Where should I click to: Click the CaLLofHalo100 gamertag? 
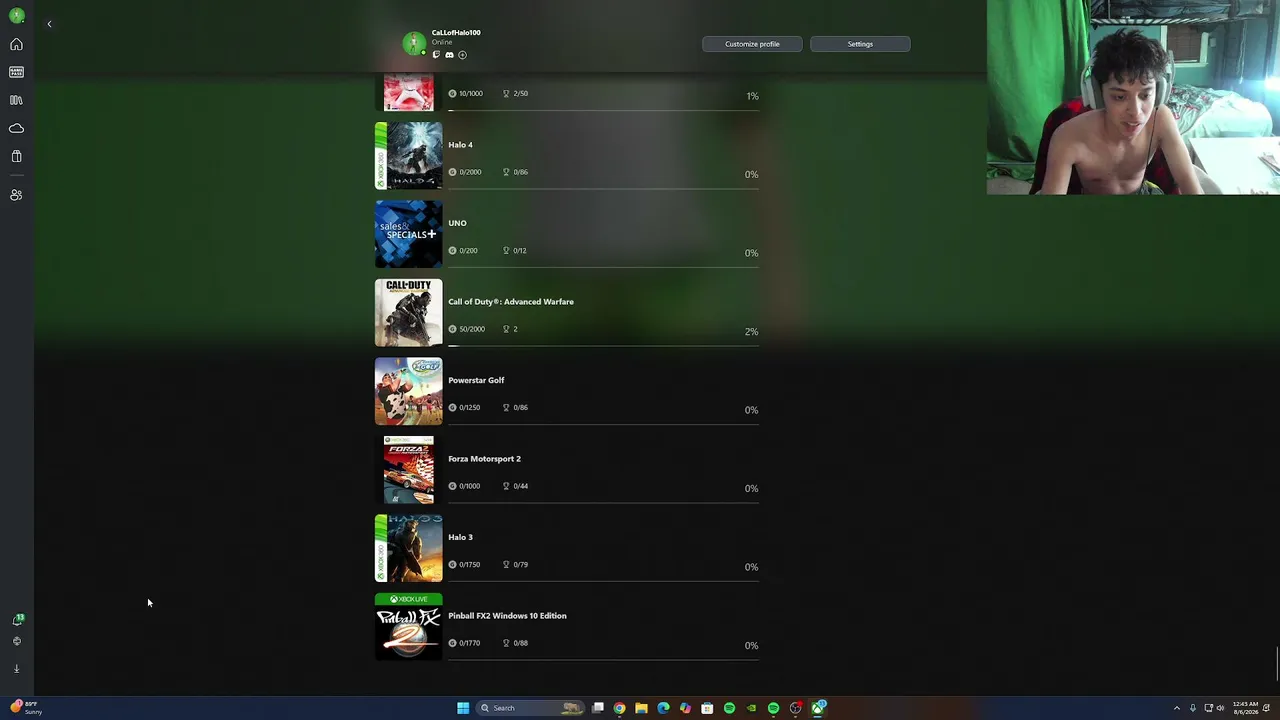[x=456, y=33]
